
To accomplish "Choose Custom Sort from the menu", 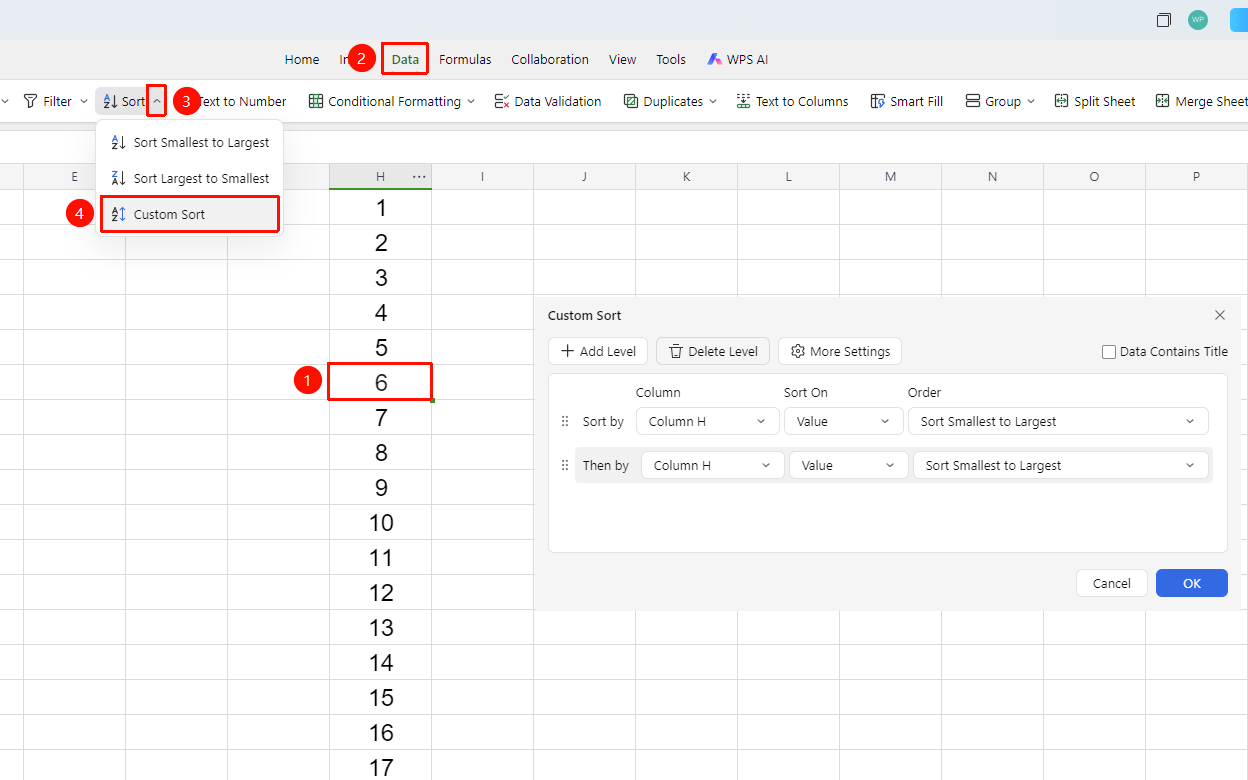I will click(190, 214).
